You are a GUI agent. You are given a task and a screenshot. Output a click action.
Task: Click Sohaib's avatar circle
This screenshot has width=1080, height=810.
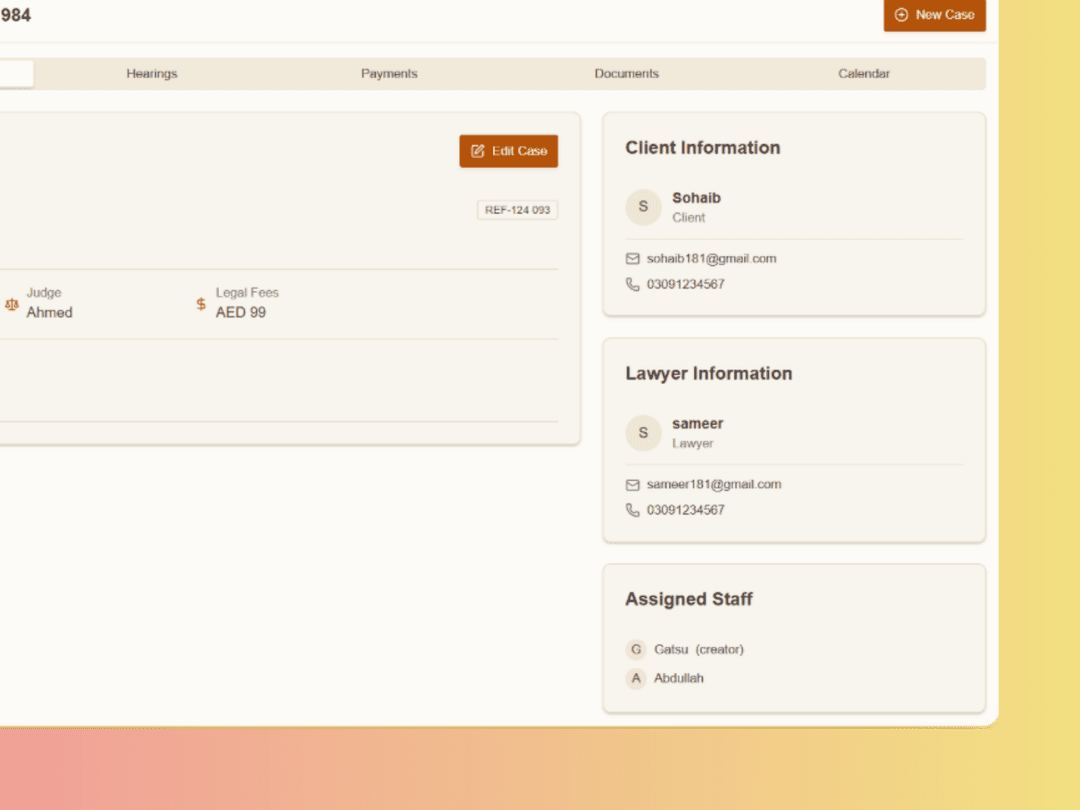pyautogui.click(x=643, y=207)
